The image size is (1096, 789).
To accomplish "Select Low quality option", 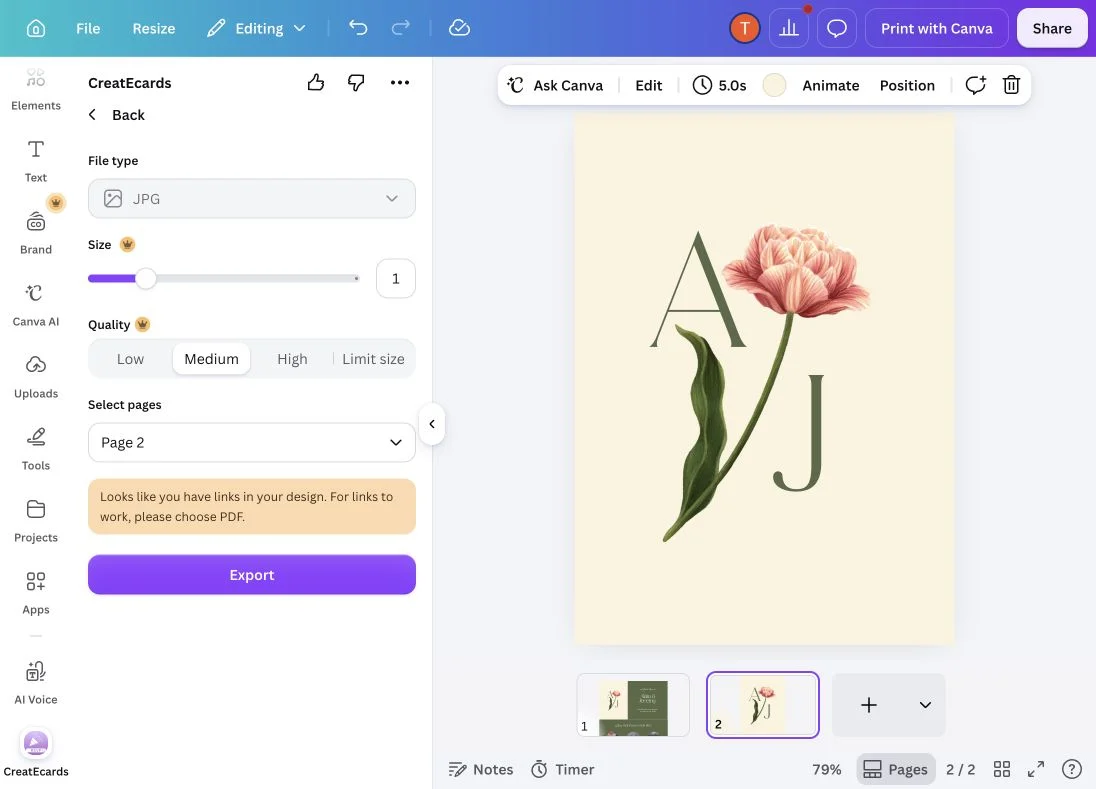I will (130, 359).
